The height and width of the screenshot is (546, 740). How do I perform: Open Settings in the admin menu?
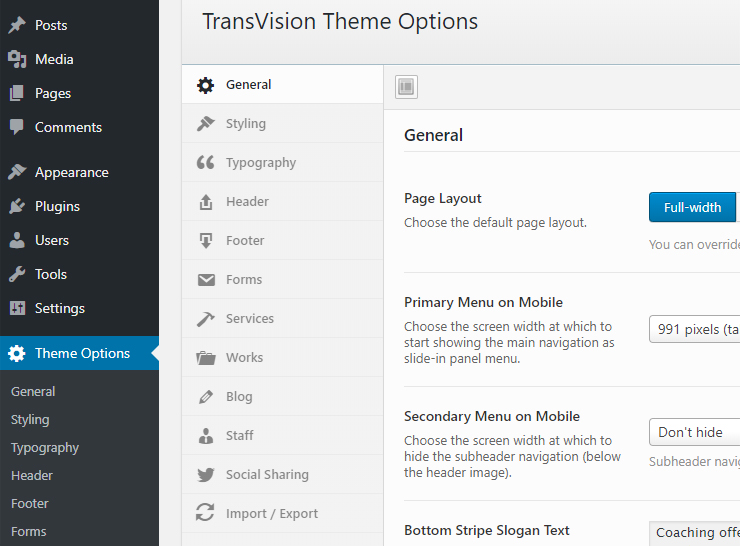[x=79, y=308]
